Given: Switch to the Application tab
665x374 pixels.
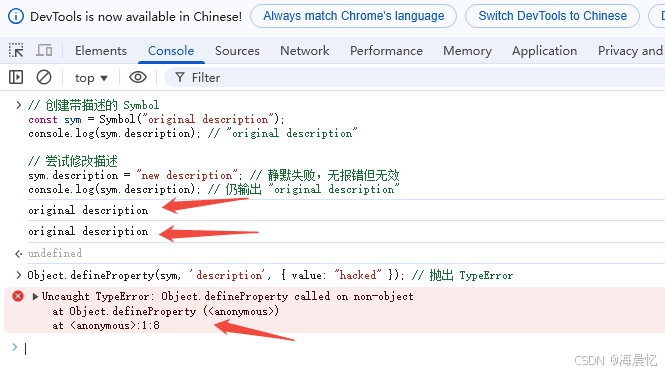Looking at the screenshot, I should 545,51.
